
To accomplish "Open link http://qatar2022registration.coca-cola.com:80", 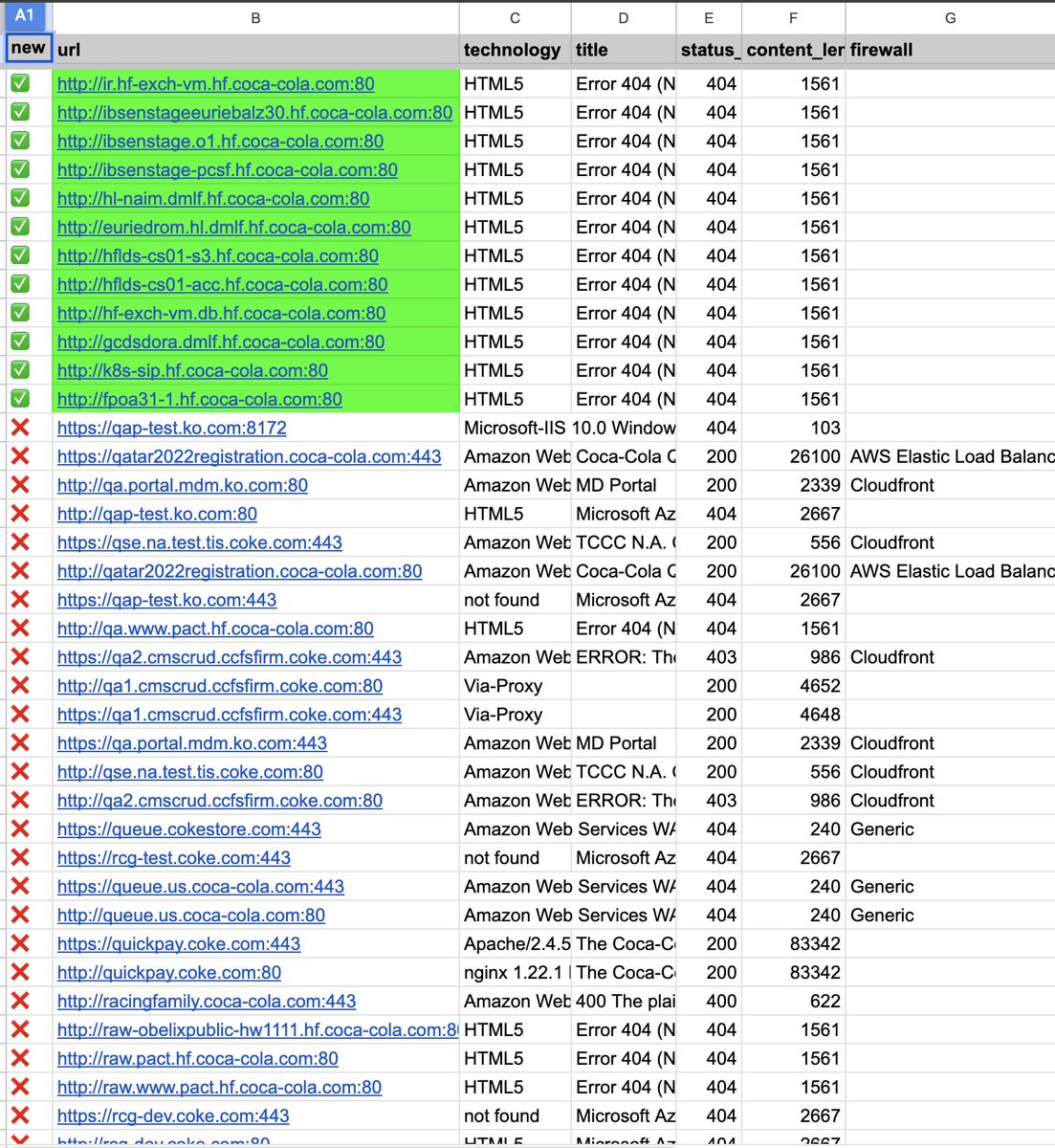I will pos(239,572).
